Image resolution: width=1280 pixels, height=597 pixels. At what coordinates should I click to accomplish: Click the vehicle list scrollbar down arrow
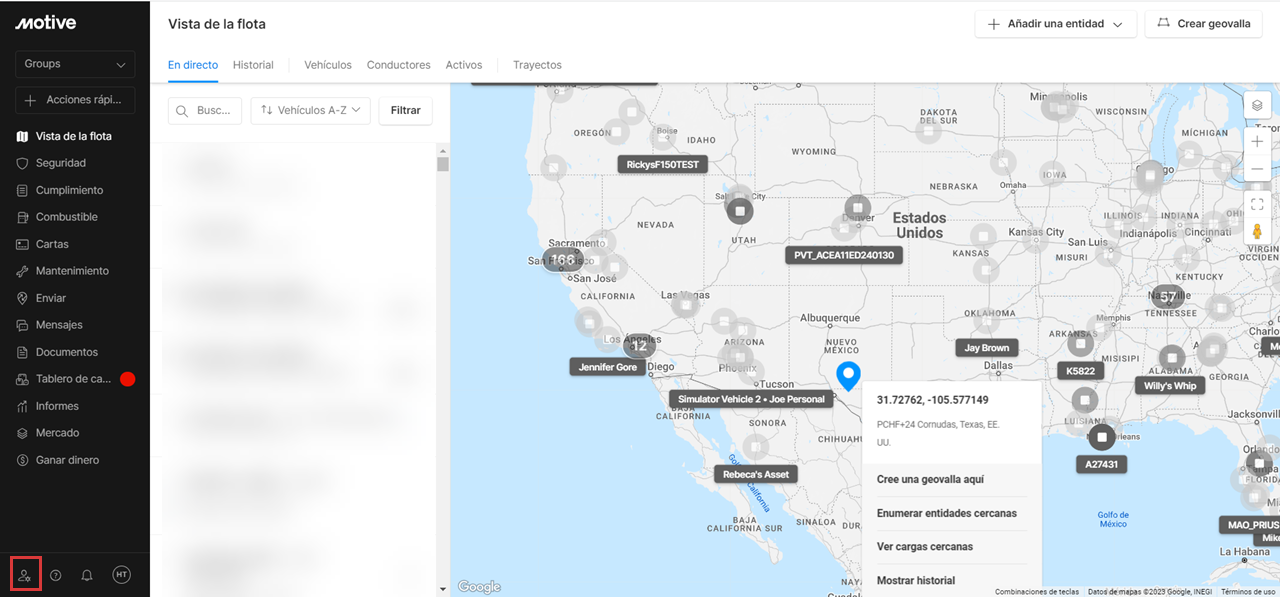(x=443, y=589)
